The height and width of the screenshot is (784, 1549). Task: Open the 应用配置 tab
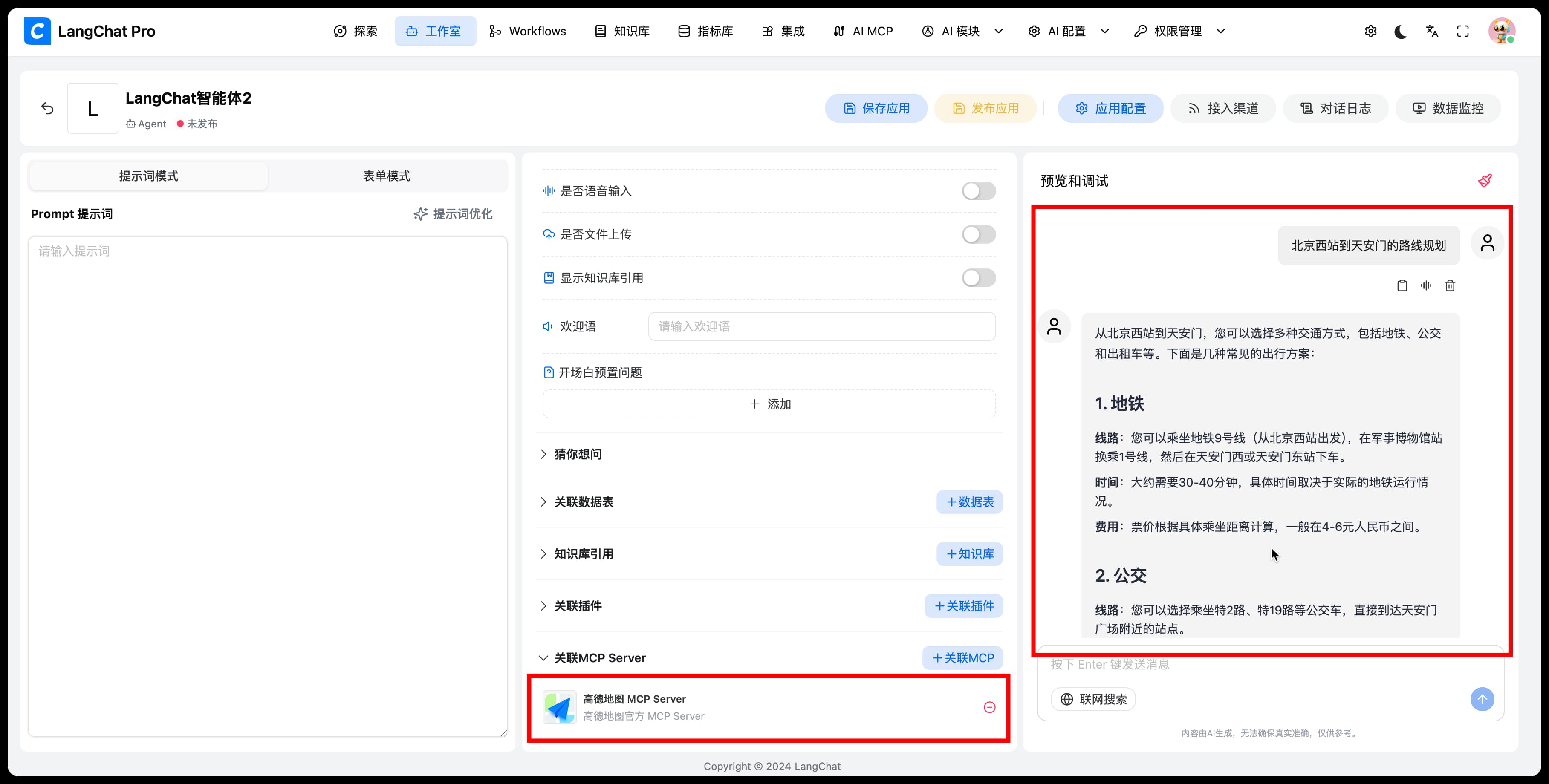[1111, 108]
